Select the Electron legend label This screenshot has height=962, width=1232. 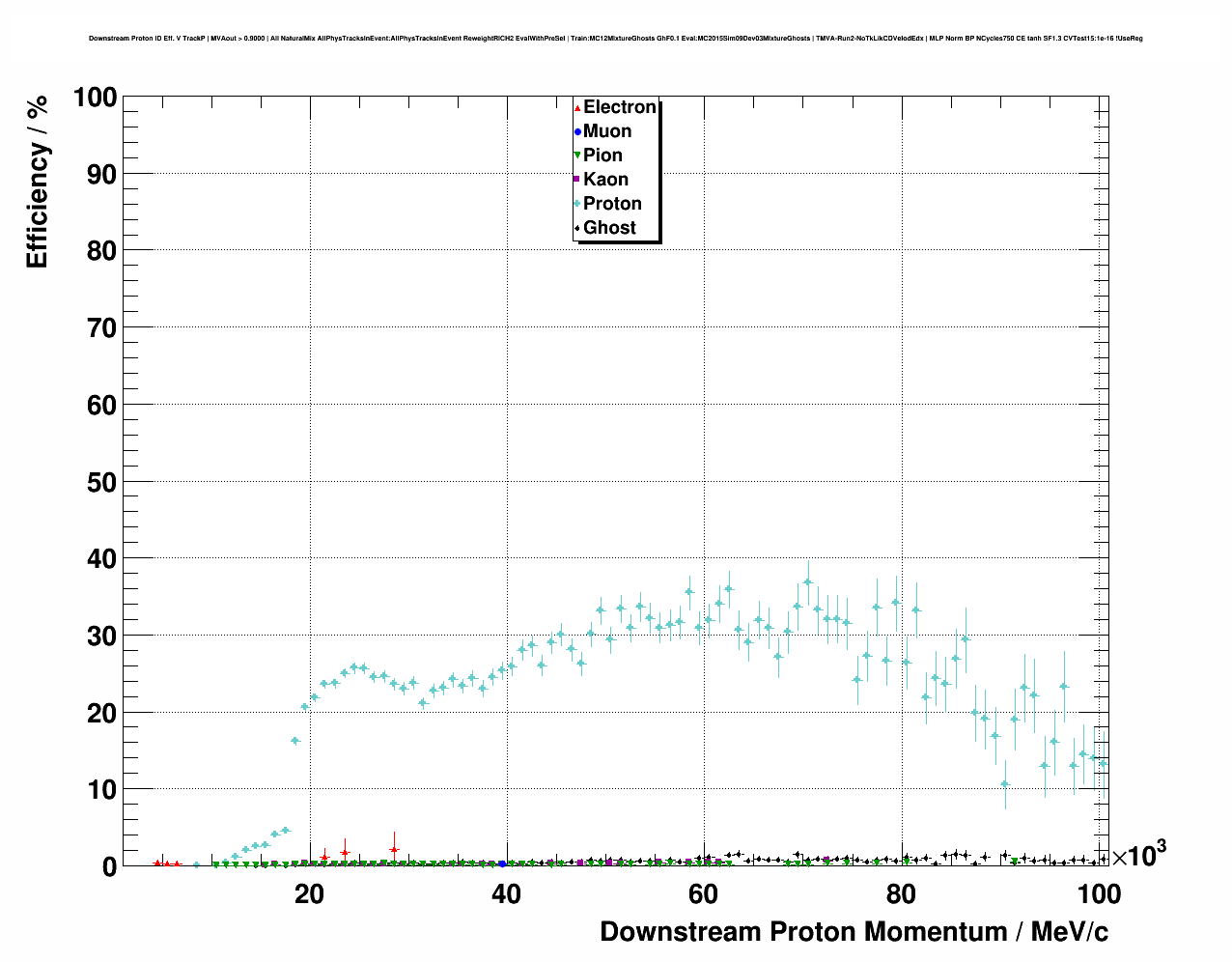[619, 107]
